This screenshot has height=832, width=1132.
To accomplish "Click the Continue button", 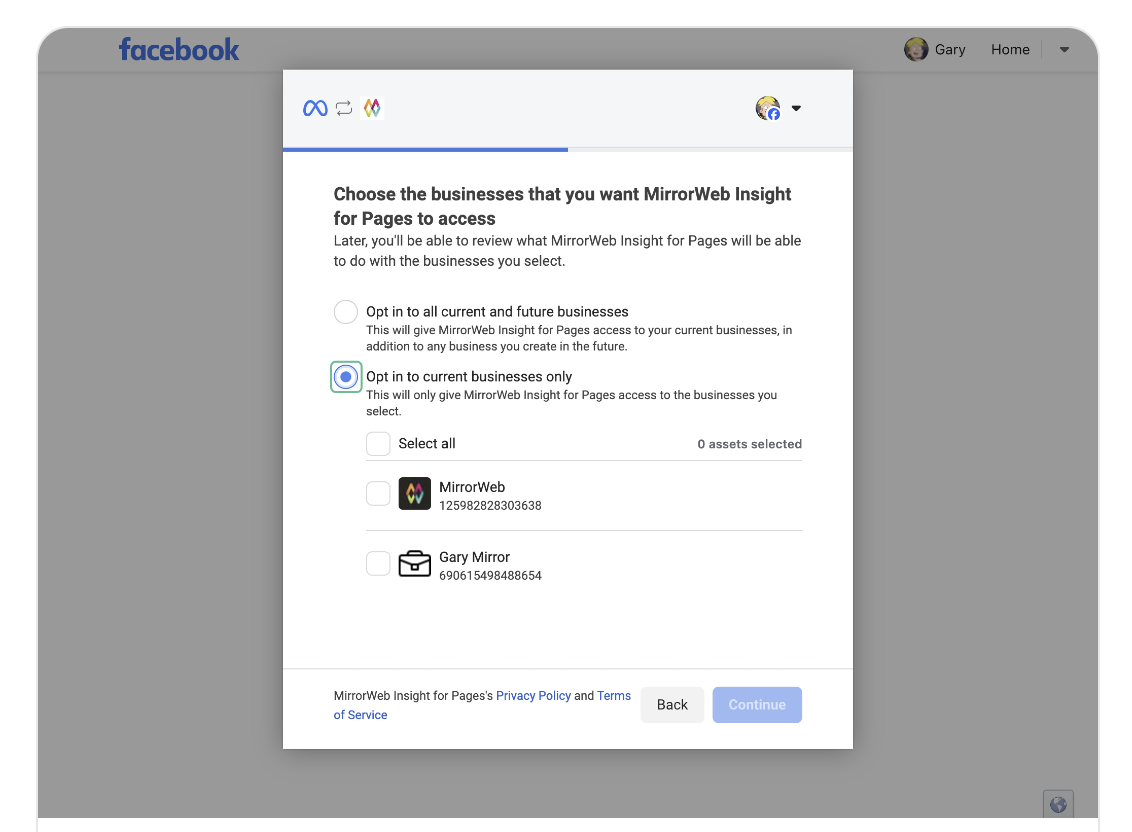I will point(757,705).
